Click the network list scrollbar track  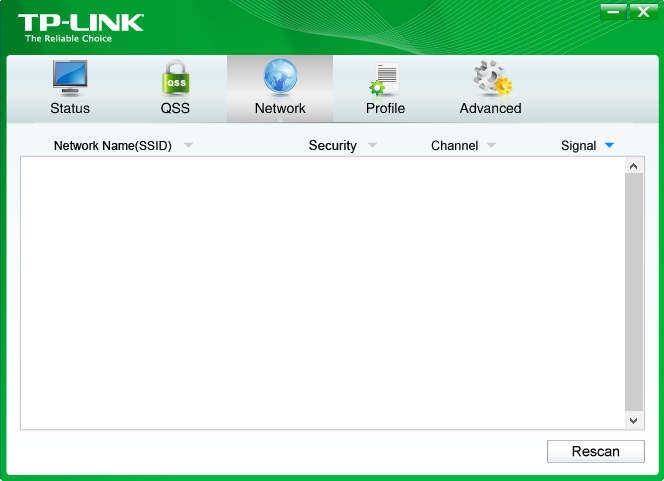pos(634,292)
